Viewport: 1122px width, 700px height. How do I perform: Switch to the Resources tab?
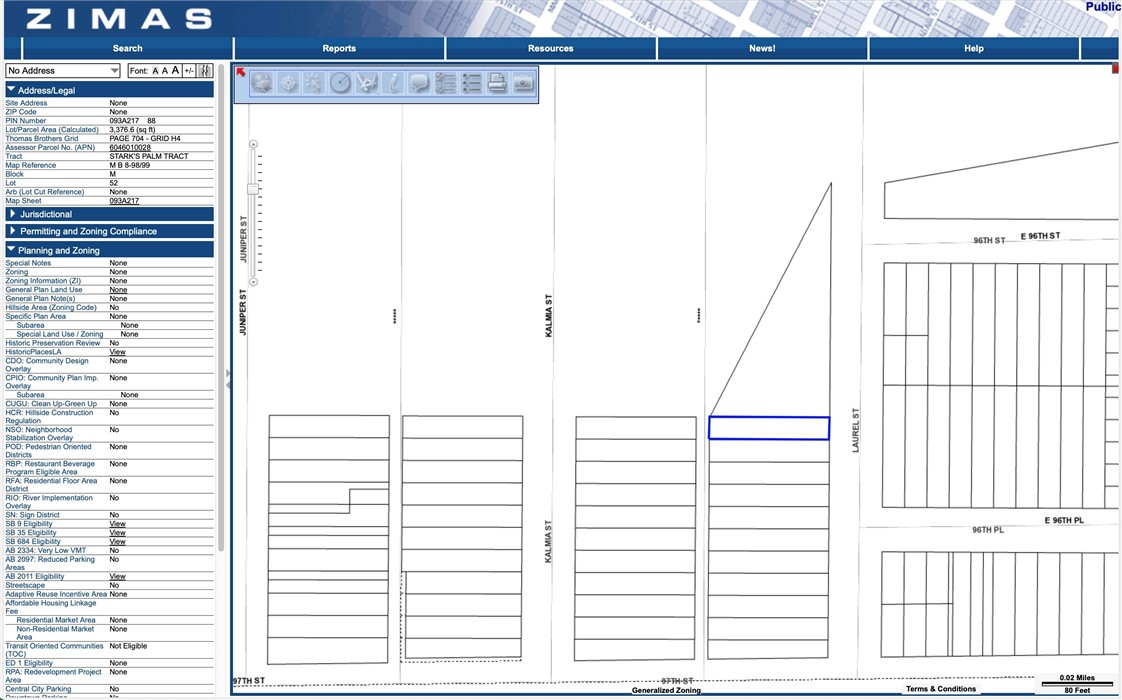[x=550, y=48]
